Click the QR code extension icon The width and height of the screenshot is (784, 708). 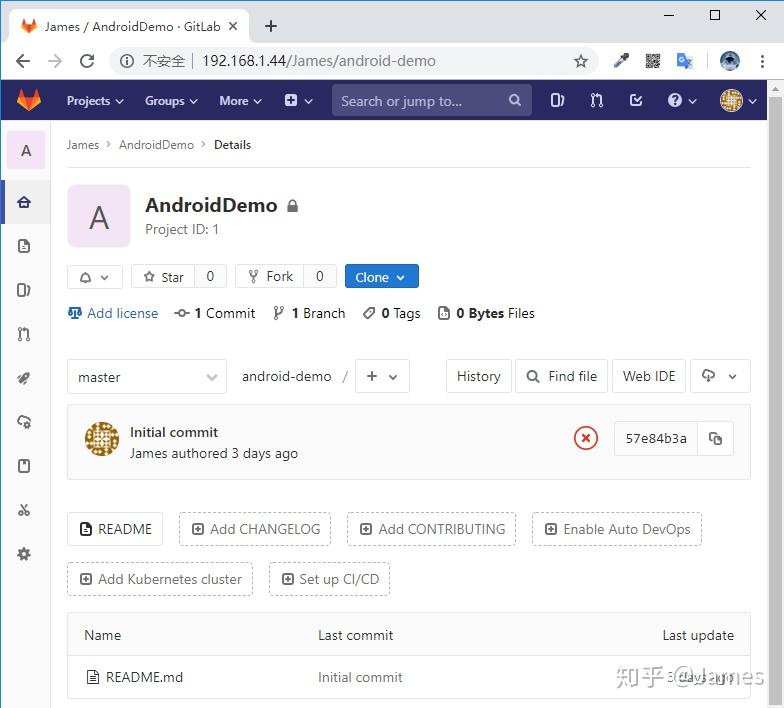652,61
